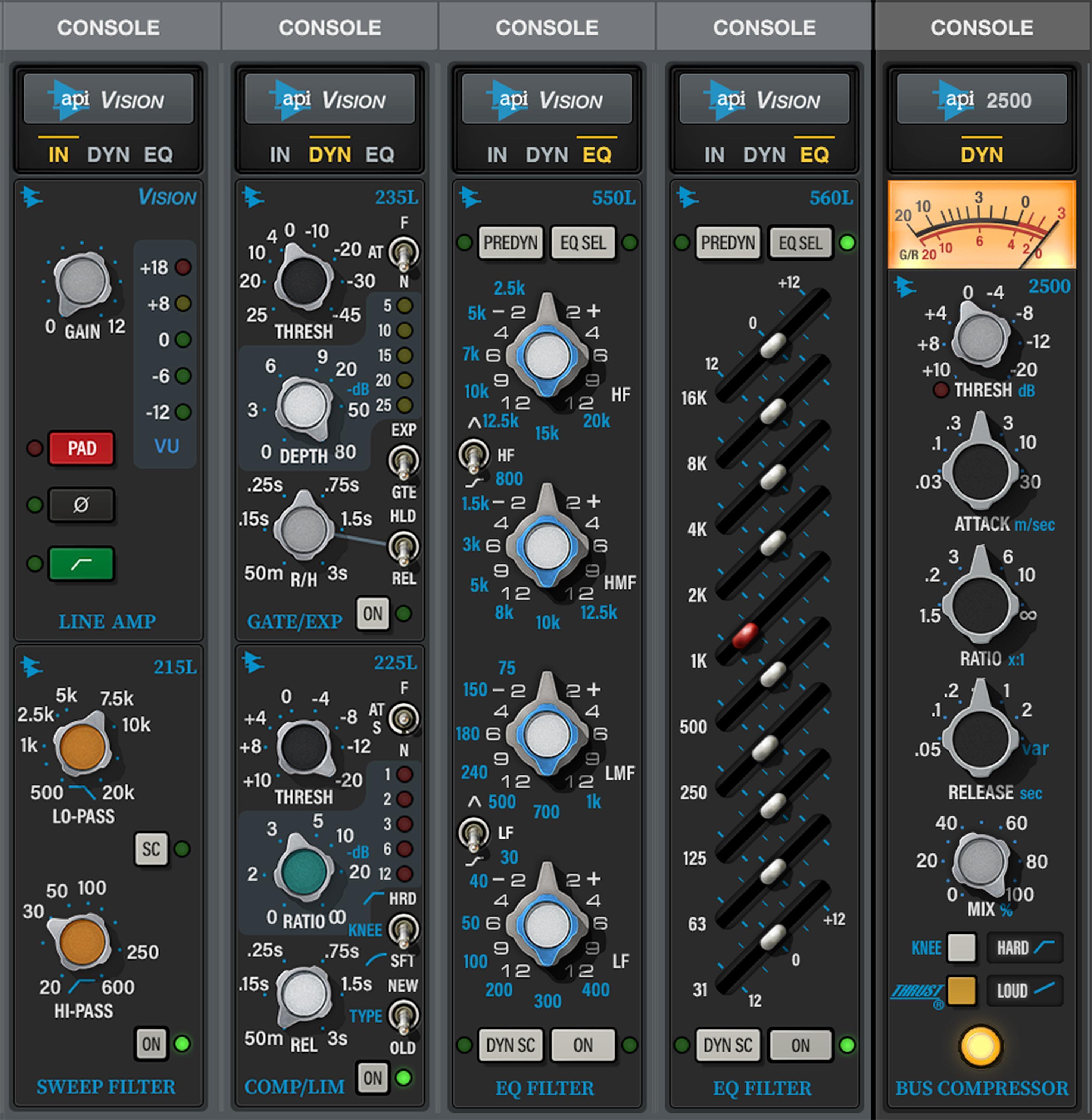Enable the green high-pass filter icon on Line Amp
This screenshot has width=1092, height=1120.
click(x=81, y=563)
